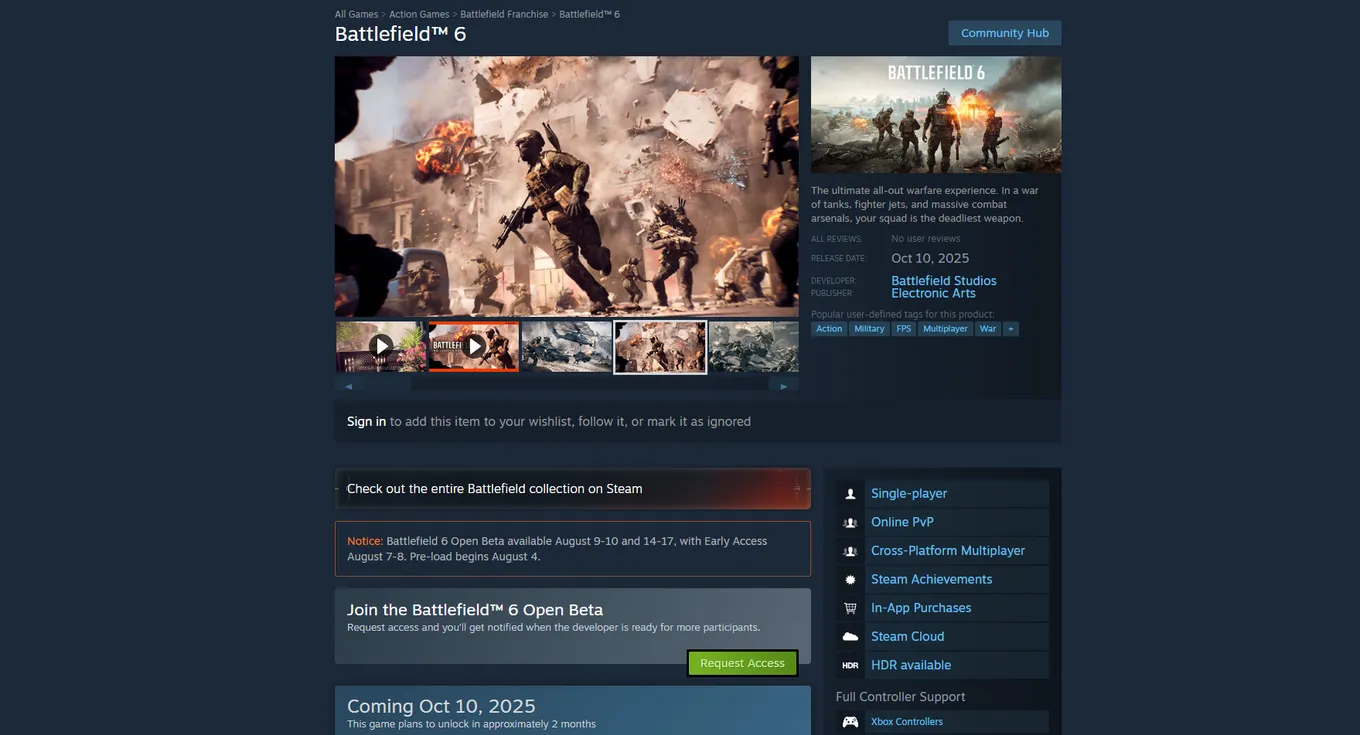Select the Military tag
The width and height of the screenshot is (1360, 735).
tap(869, 329)
